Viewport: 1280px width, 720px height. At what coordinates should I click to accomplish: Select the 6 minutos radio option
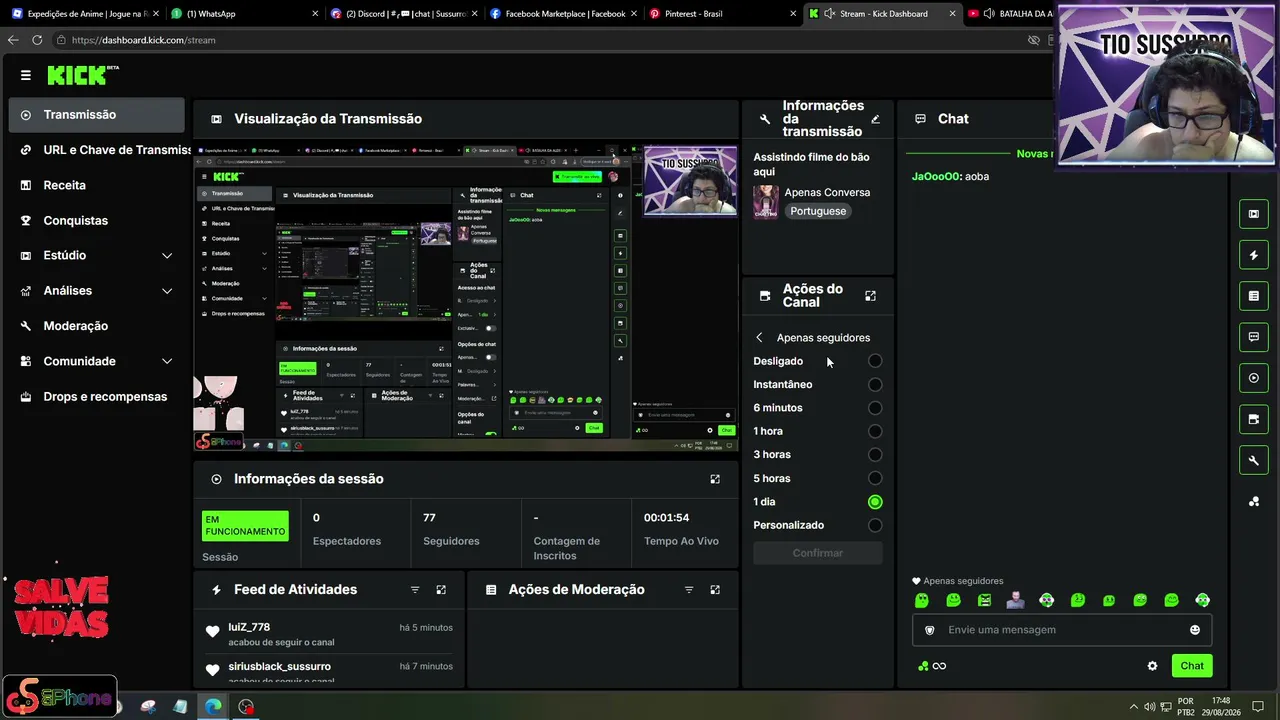click(x=875, y=408)
